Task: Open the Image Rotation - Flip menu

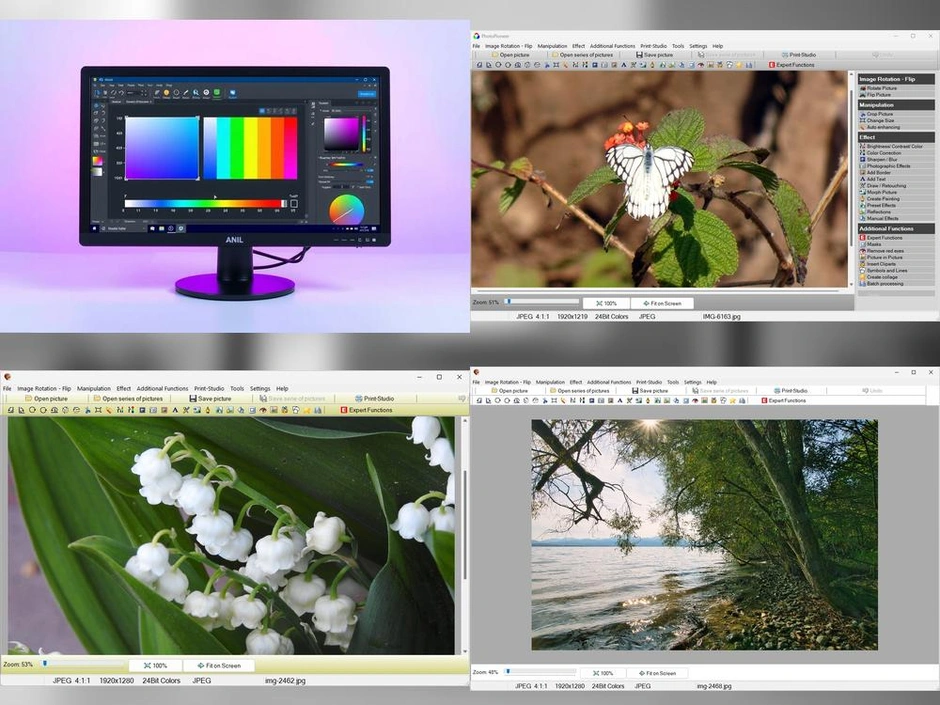Action: [x=507, y=45]
